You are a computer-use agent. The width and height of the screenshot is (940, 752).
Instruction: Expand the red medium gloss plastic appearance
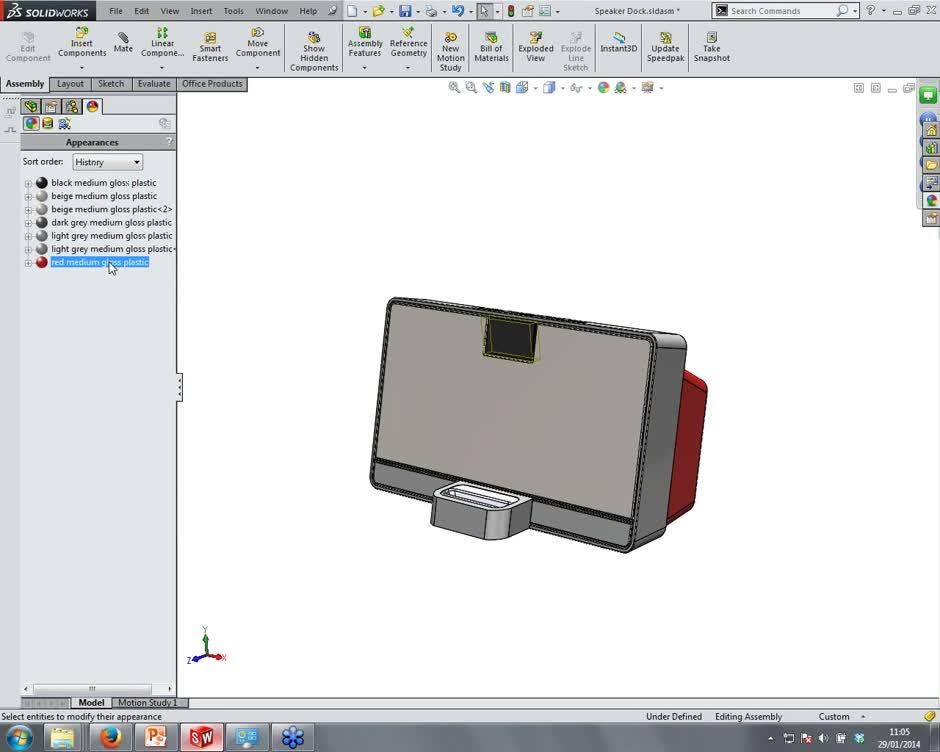pos(28,262)
